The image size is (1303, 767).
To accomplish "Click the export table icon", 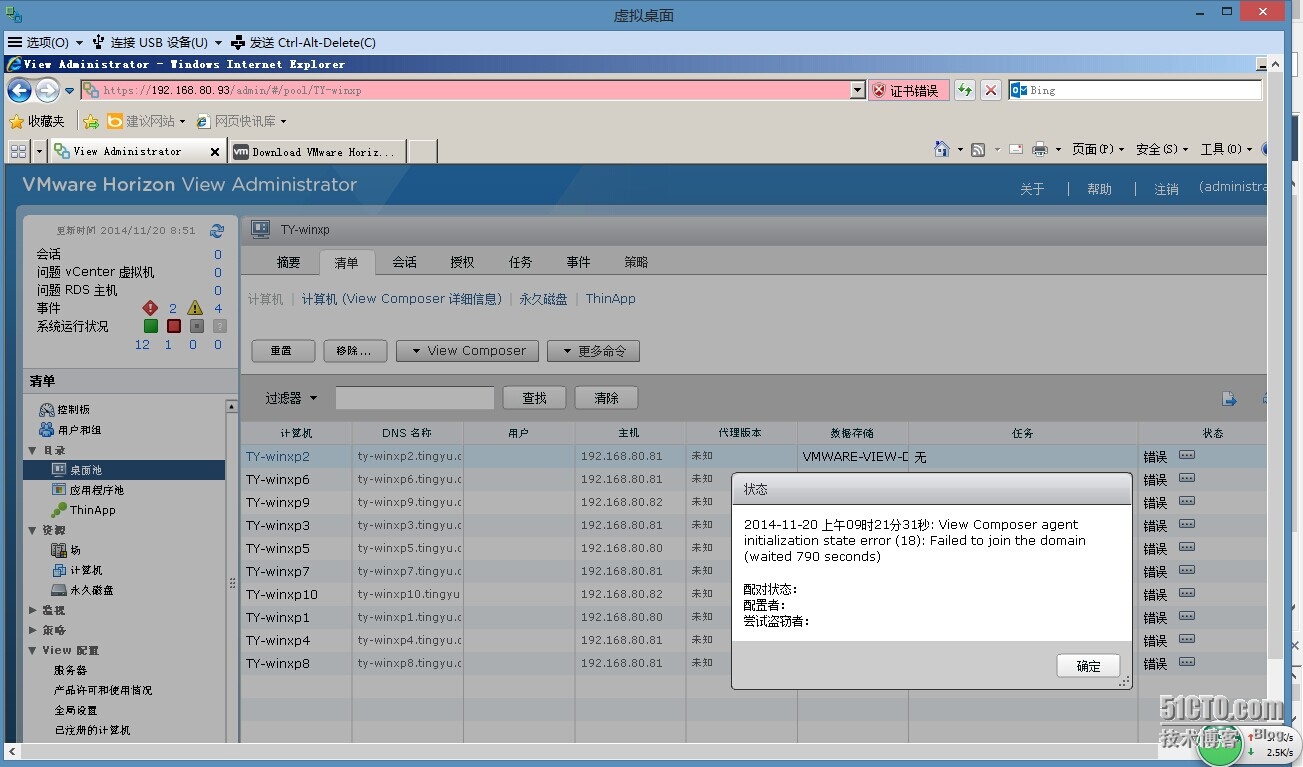I will [x=1230, y=399].
